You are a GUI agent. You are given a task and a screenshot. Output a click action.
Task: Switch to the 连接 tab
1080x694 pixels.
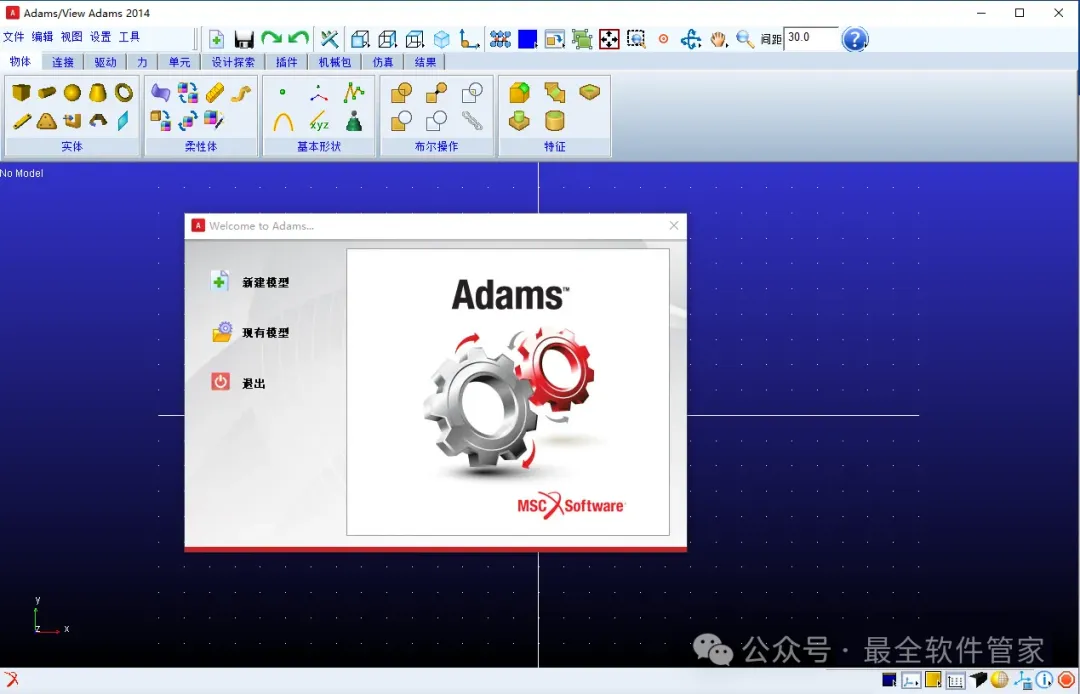(x=63, y=62)
